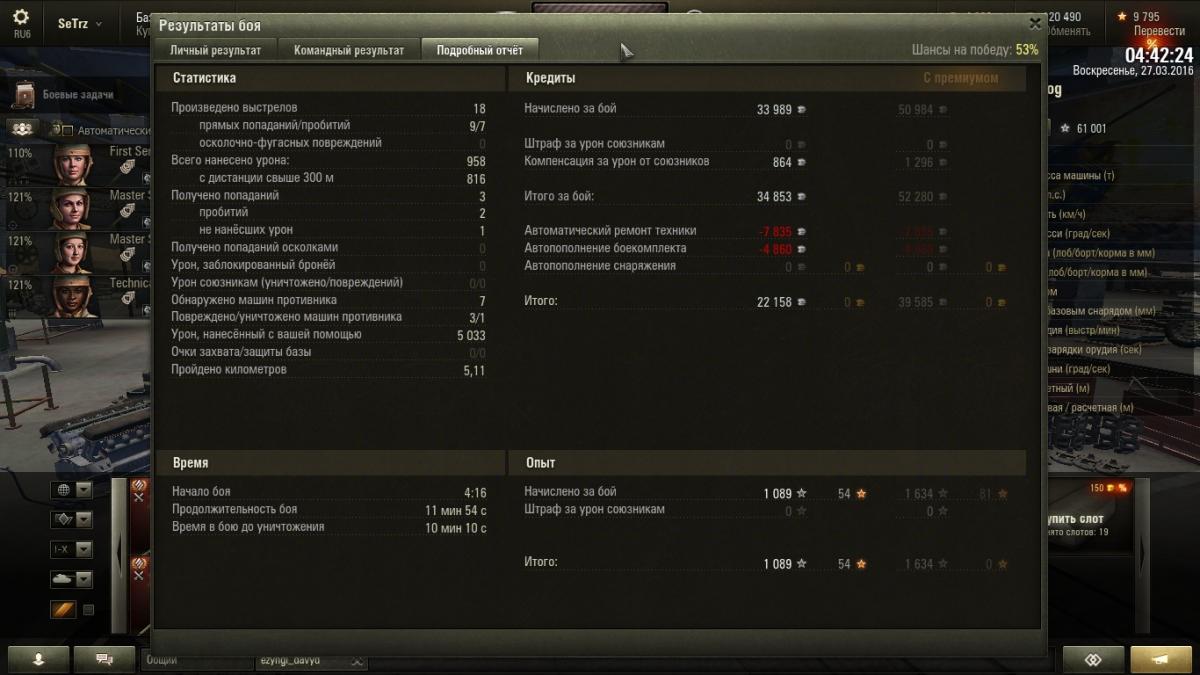Switch to the Командный результат tab
The height and width of the screenshot is (675, 1200).
[x=349, y=50]
